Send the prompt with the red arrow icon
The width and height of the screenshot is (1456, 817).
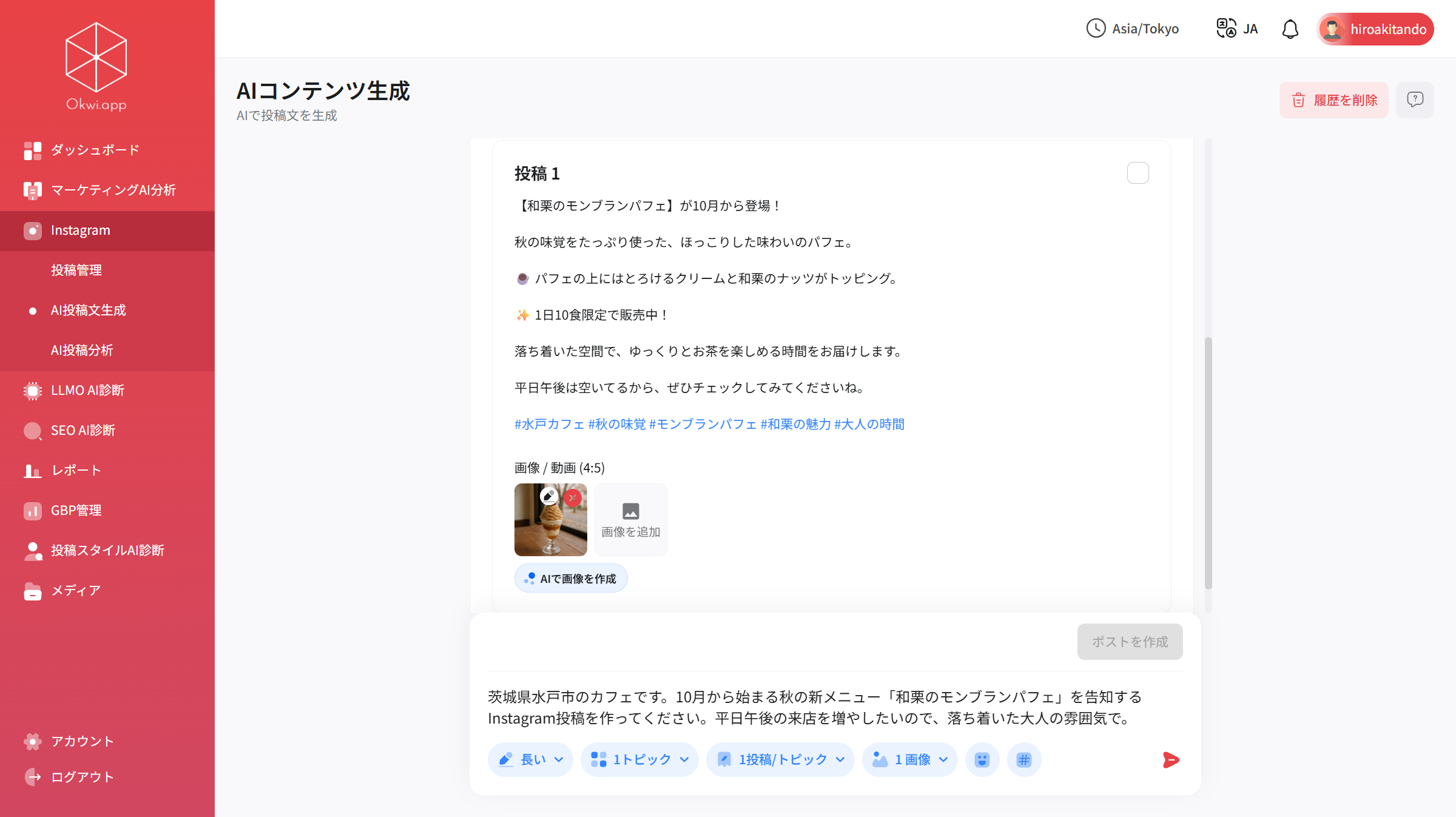tap(1170, 759)
